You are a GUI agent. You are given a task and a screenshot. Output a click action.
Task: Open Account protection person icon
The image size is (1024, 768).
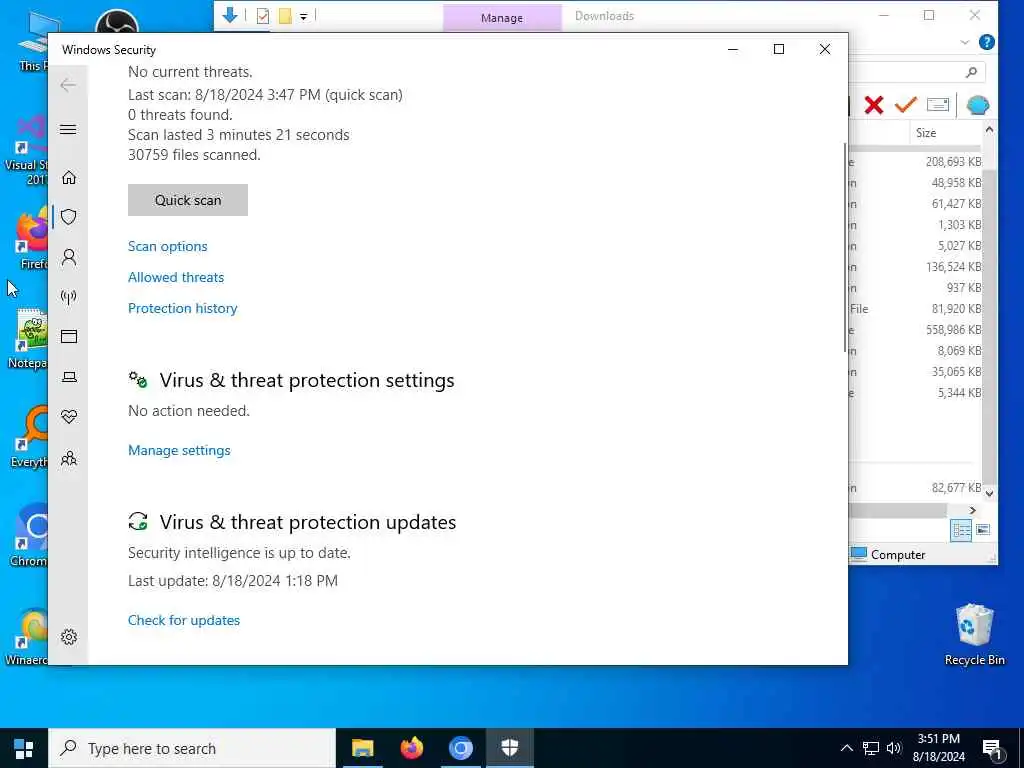[x=69, y=257]
